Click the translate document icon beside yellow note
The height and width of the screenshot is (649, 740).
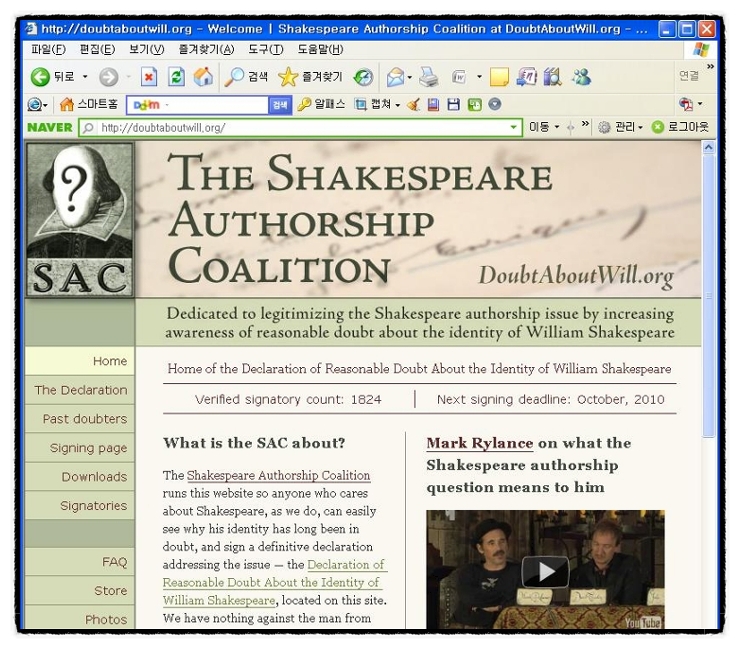click(x=526, y=77)
